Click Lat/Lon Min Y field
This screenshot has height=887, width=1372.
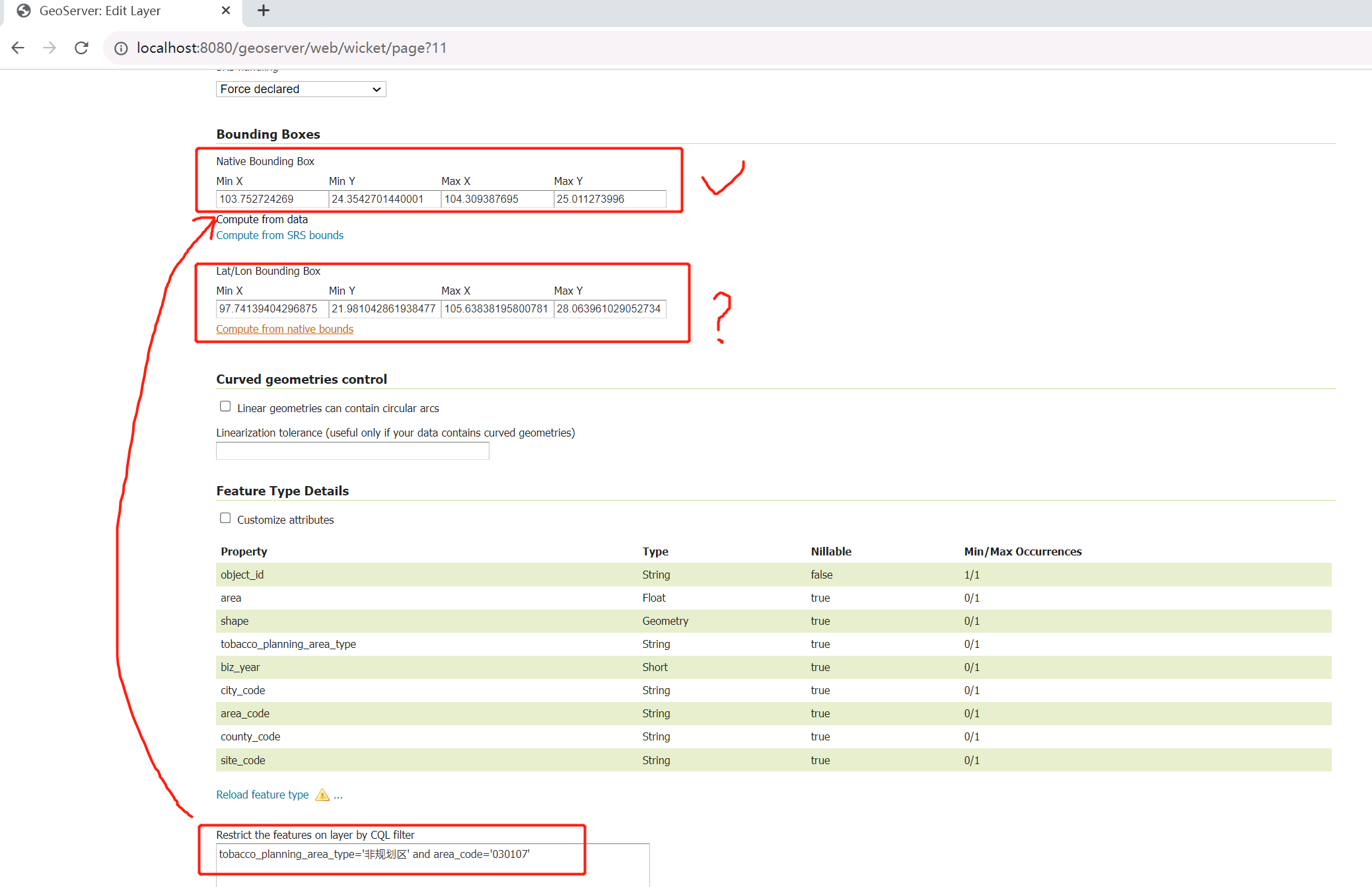pos(384,308)
